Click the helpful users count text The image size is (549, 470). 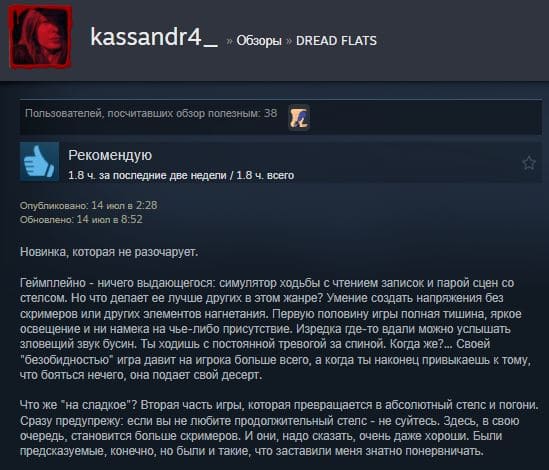pos(151,113)
